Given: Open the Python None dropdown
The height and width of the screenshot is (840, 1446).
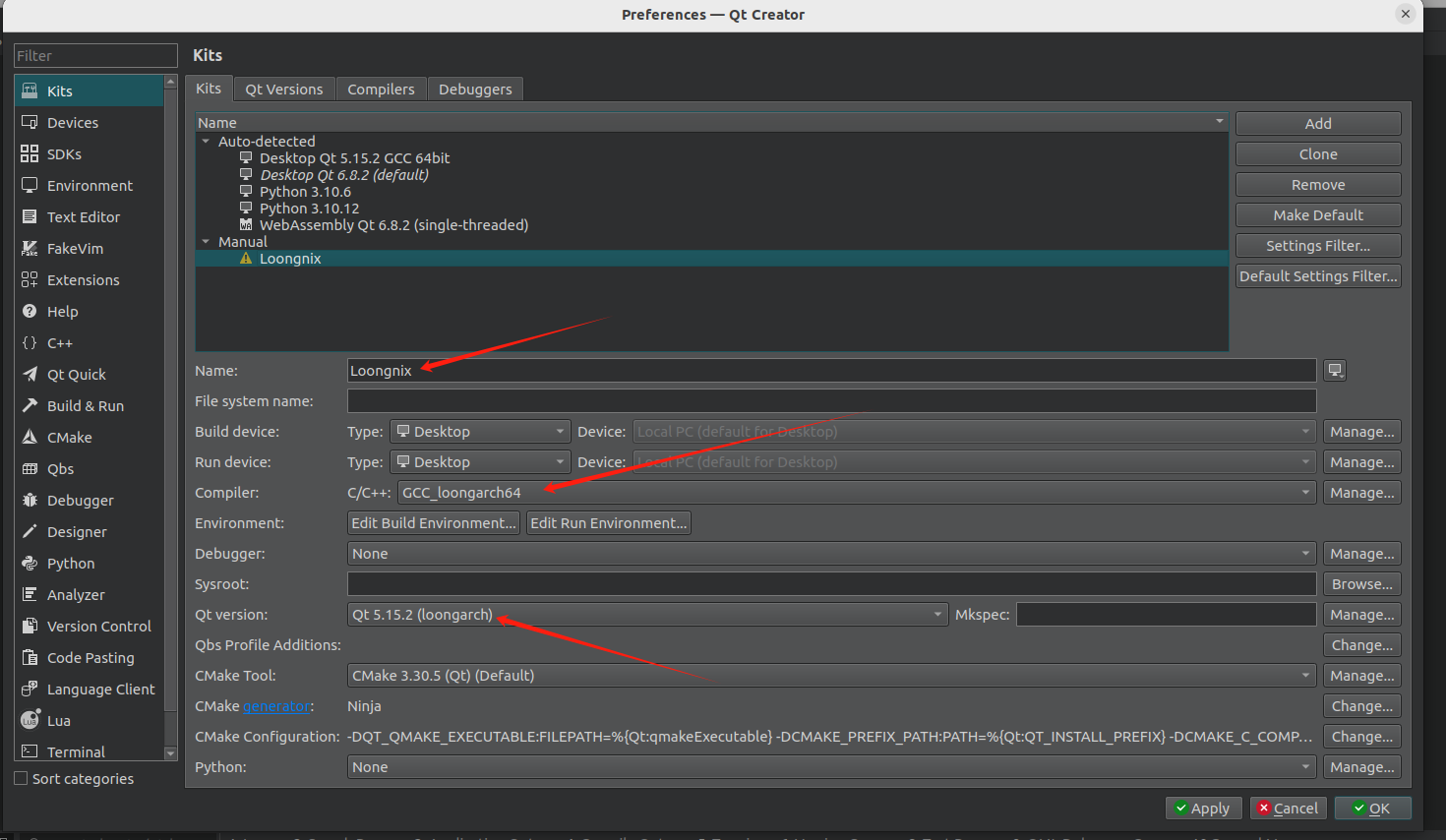Looking at the screenshot, I should click(x=832, y=766).
